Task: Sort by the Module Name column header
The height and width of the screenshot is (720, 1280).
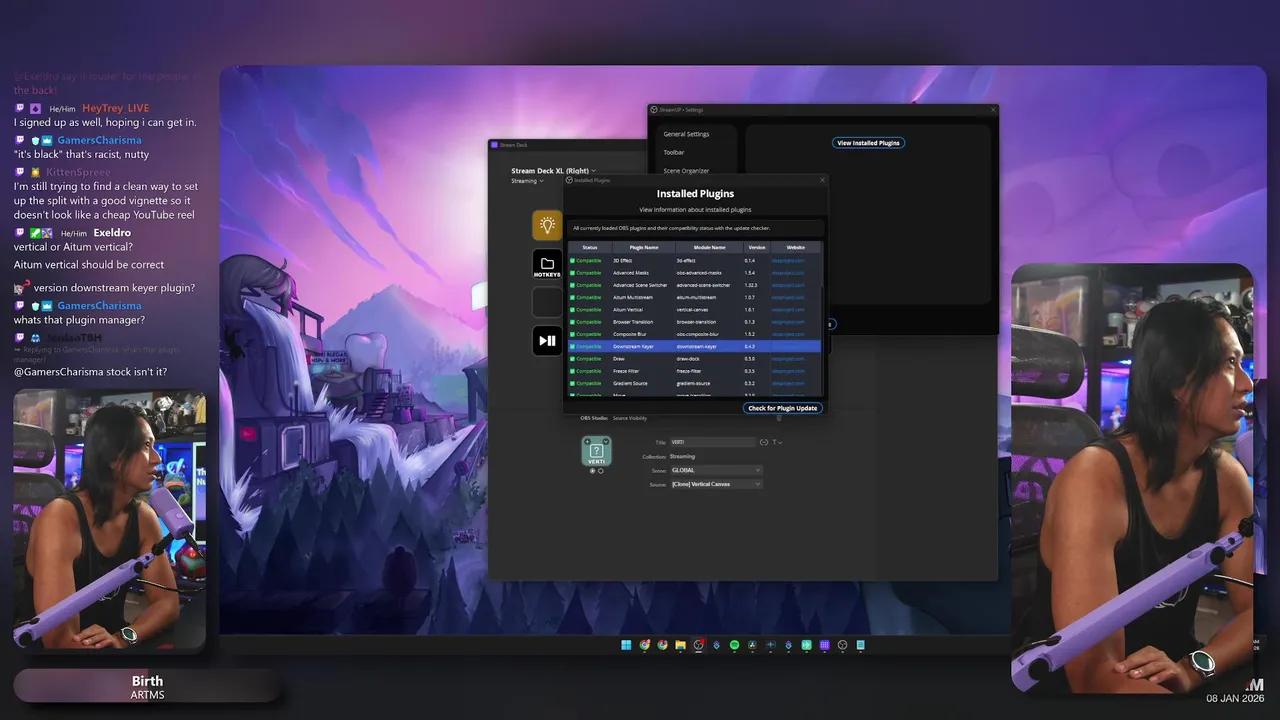Action: [x=710, y=247]
